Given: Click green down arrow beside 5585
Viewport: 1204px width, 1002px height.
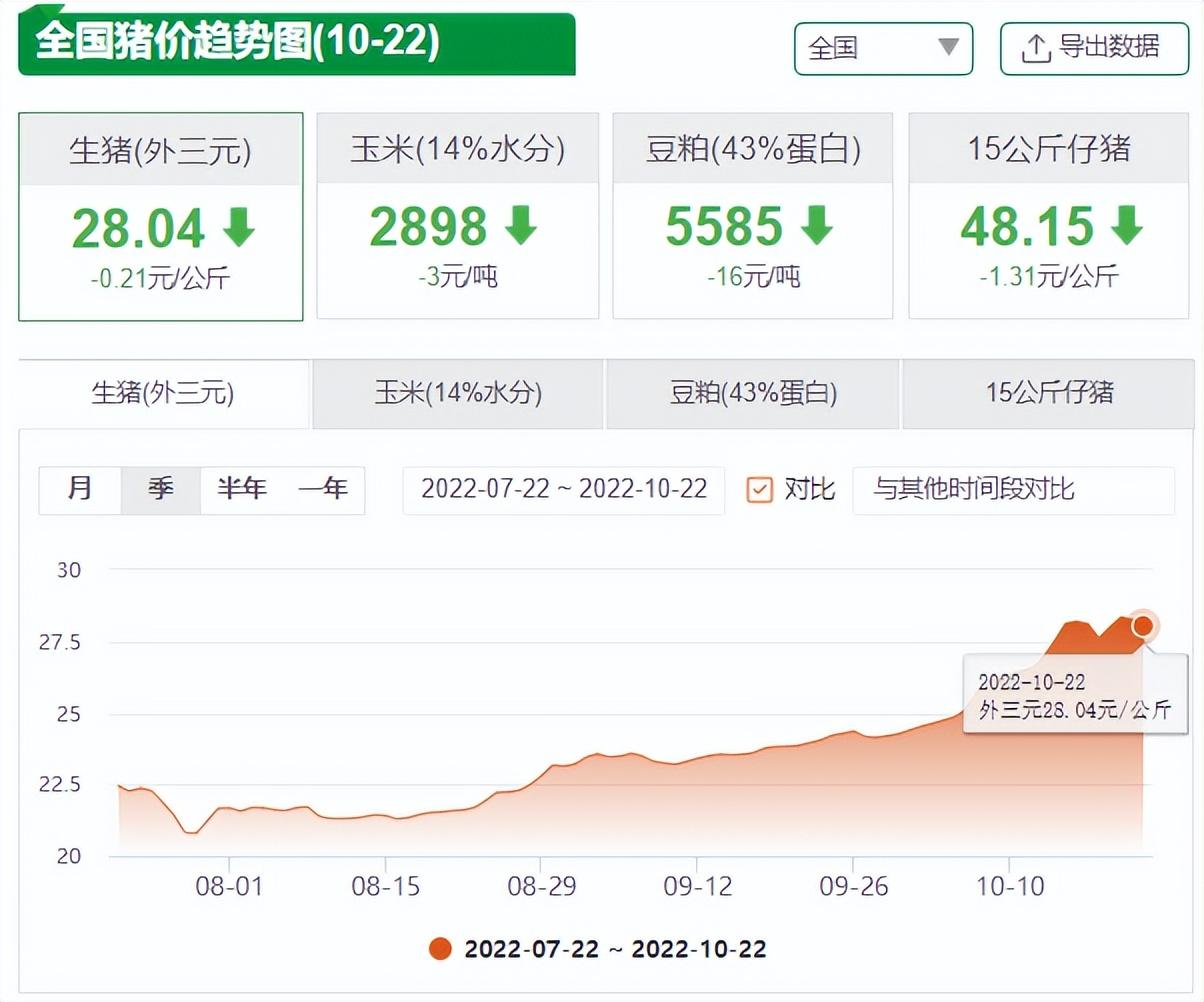Looking at the screenshot, I should [x=817, y=226].
